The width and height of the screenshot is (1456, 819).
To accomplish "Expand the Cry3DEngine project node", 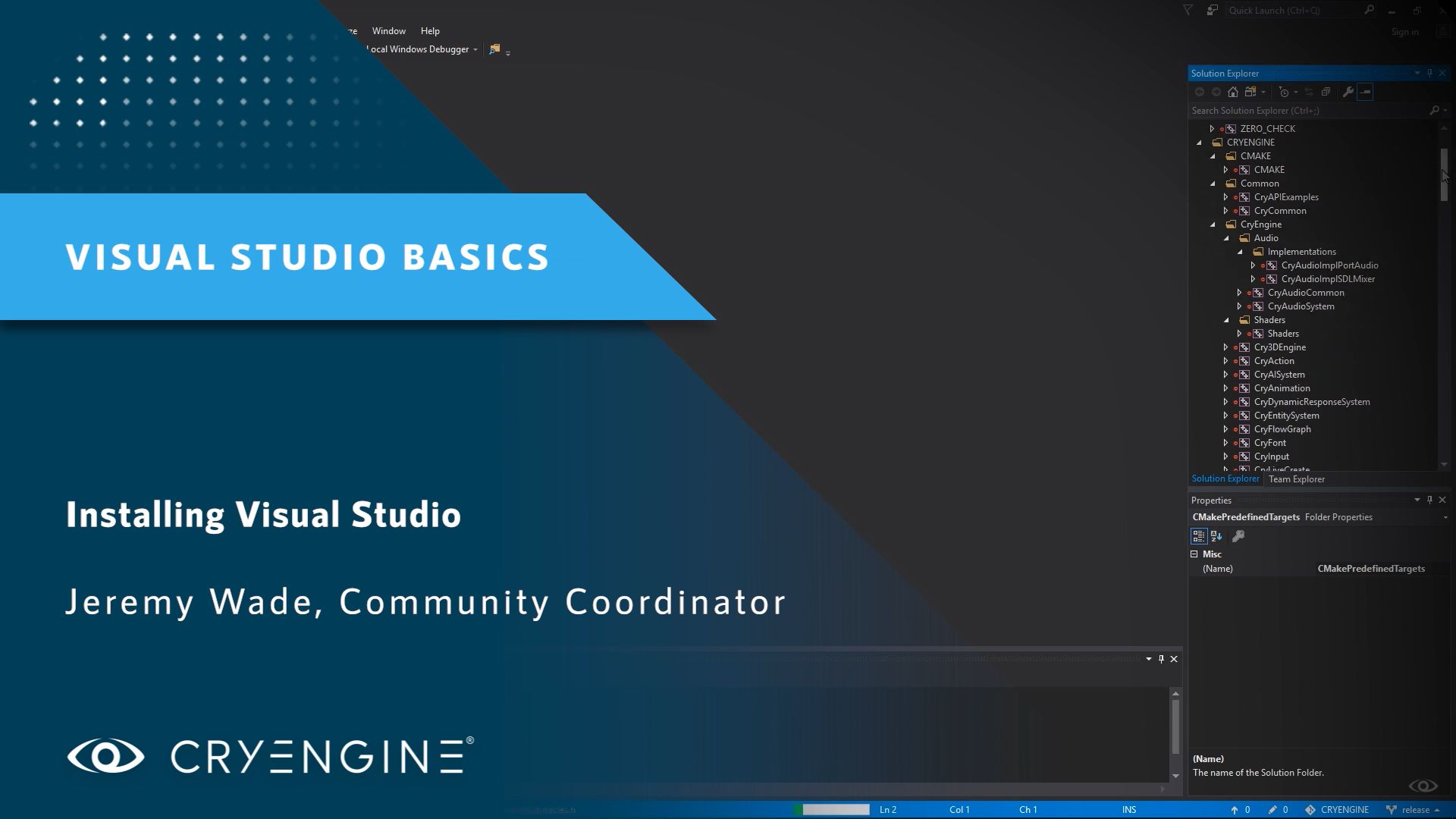I will click(x=1226, y=347).
